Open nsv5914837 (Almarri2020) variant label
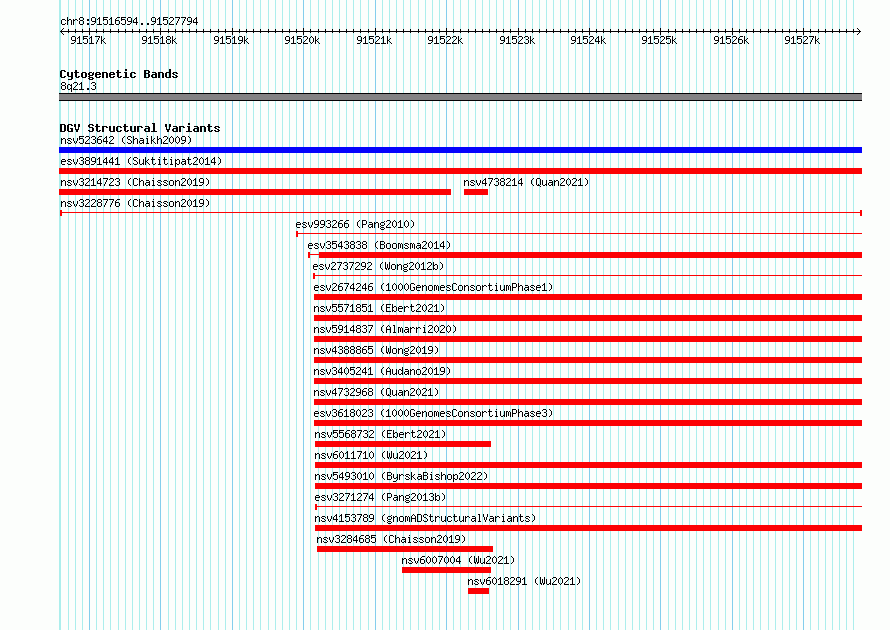The height and width of the screenshot is (630, 890). pos(385,329)
